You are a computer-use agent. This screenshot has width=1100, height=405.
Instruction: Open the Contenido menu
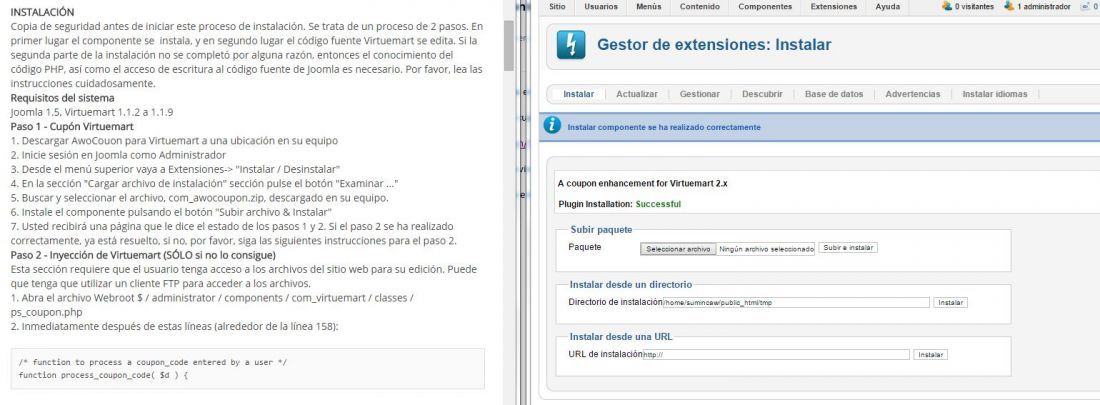(x=699, y=6)
